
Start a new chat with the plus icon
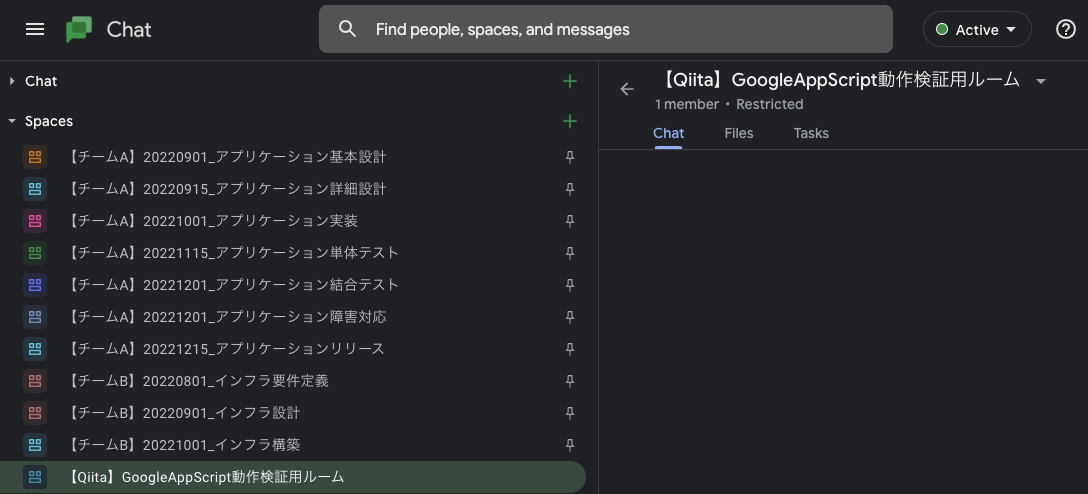point(570,81)
